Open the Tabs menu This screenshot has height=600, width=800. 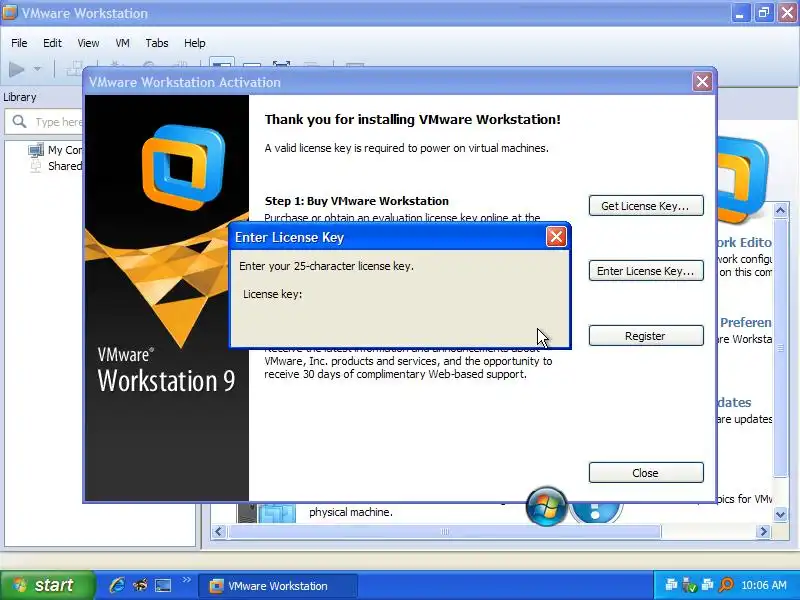pyautogui.click(x=157, y=43)
